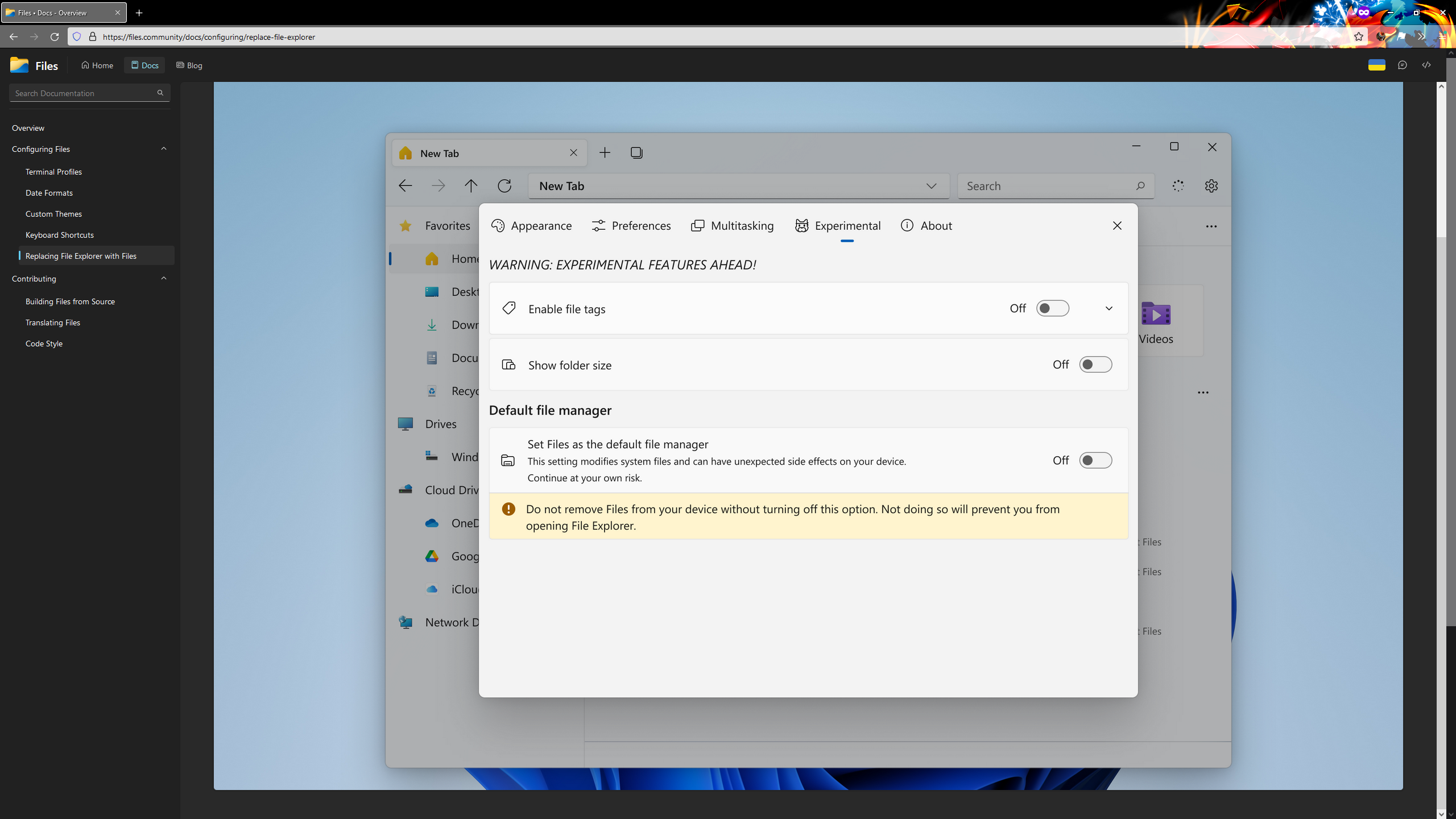Click the up directory arrow in Files
Viewport: 1456px width, 819px height.
471,185
